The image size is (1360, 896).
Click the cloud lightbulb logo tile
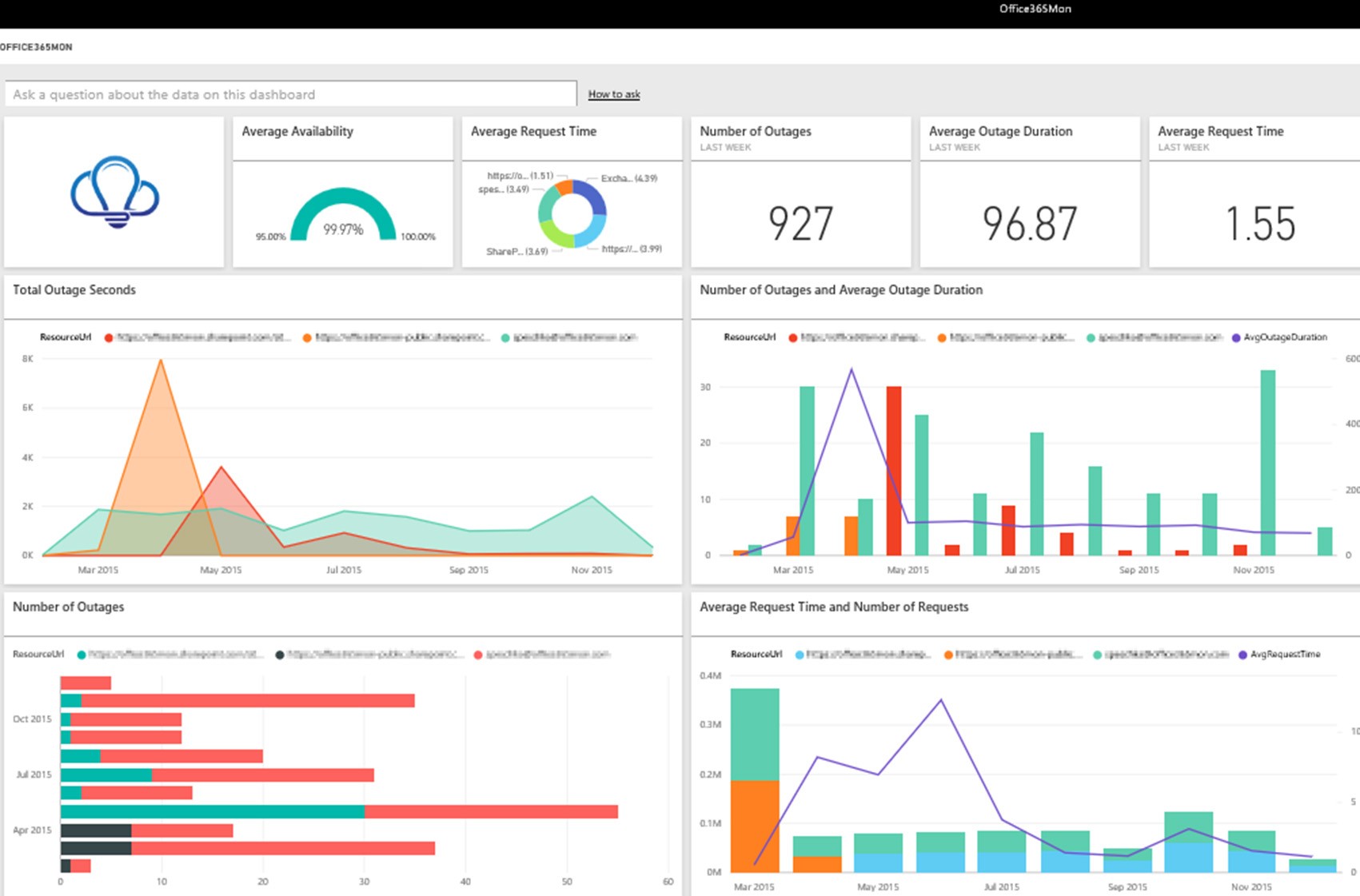point(114,192)
